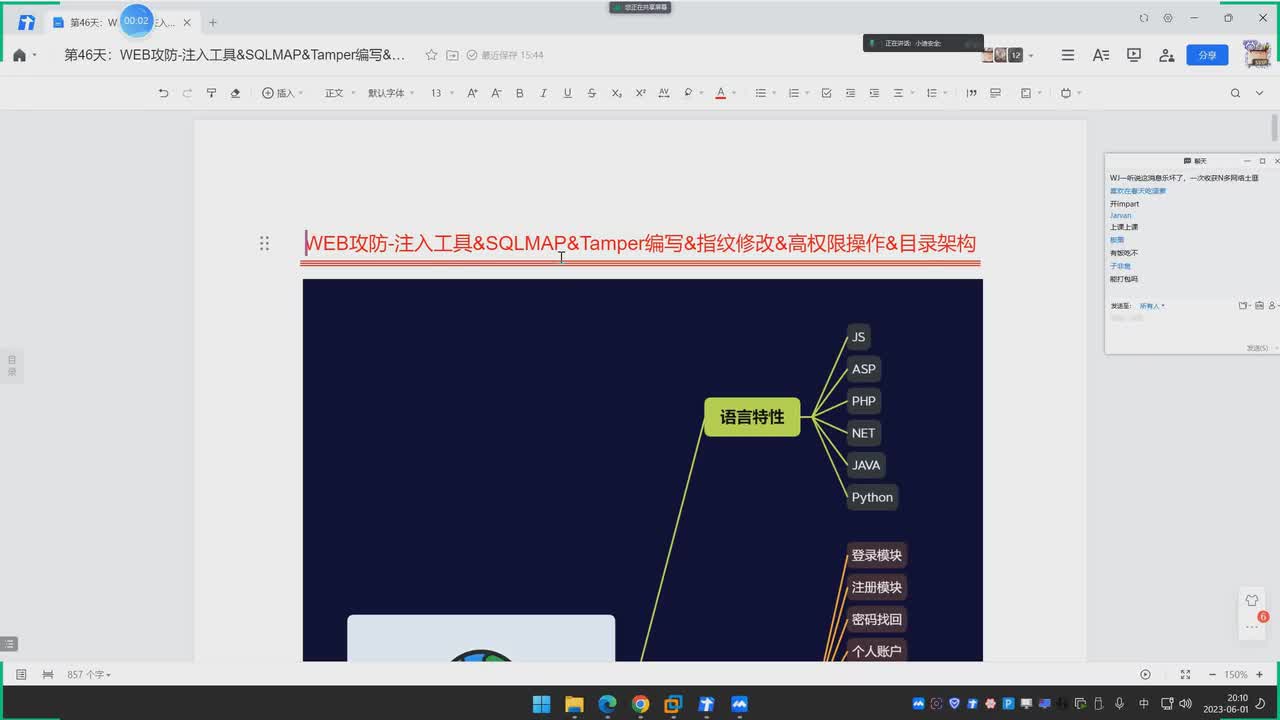
Task: Open the word count 857 个字 dropdown
Action: click(x=89, y=675)
